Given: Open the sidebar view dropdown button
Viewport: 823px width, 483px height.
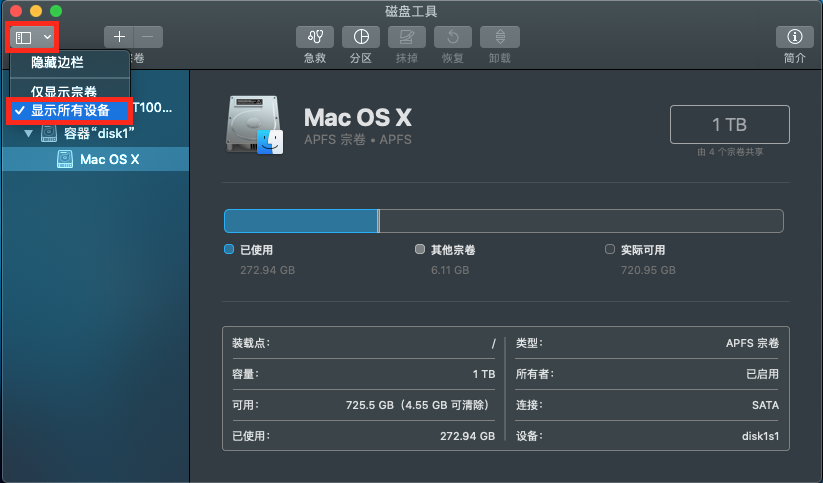Looking at the screenshot, I should click(34, 37).
